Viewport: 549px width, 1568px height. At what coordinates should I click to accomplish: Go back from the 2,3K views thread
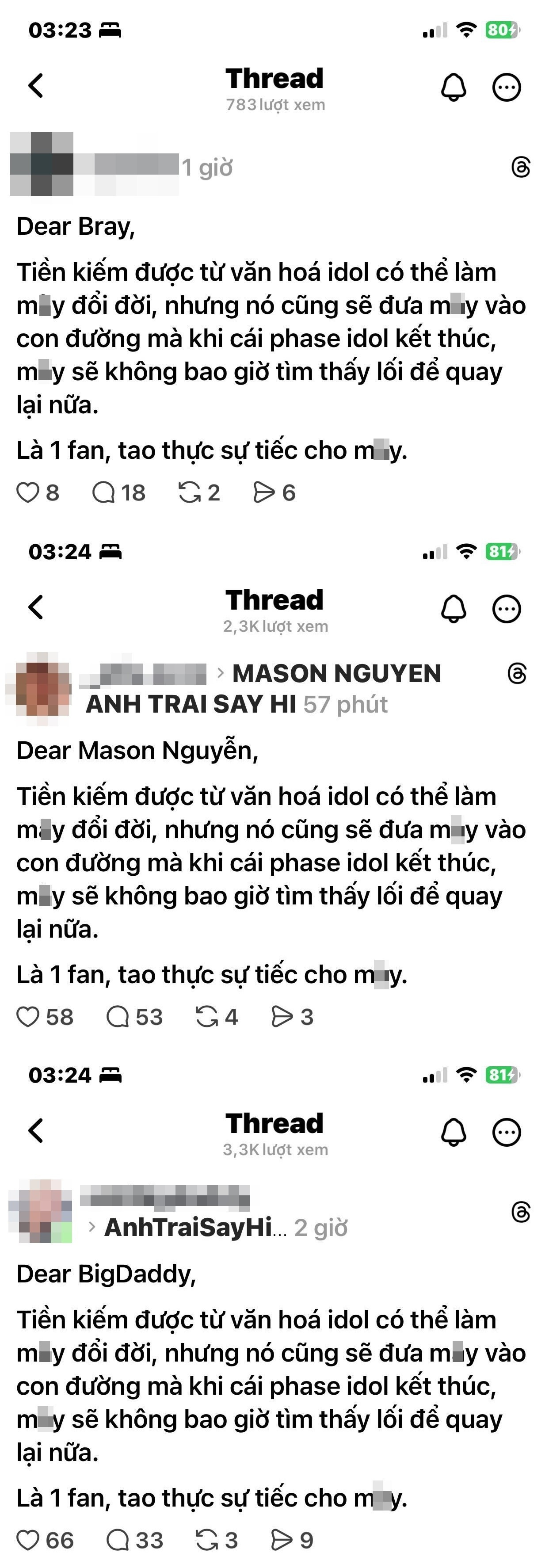click(36, 607)
